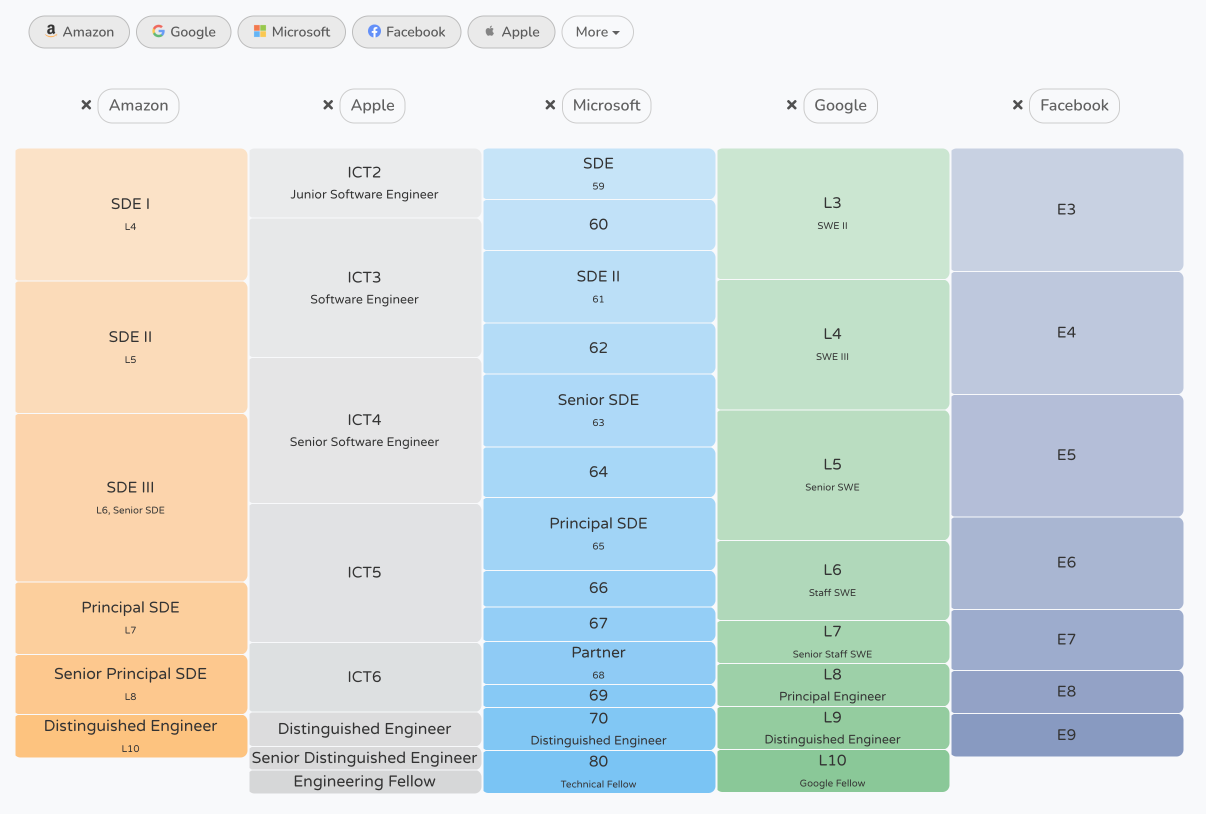Select Google L7 Senior Staff SWE block
The image size is (1206, 814).
coord(833,642)
